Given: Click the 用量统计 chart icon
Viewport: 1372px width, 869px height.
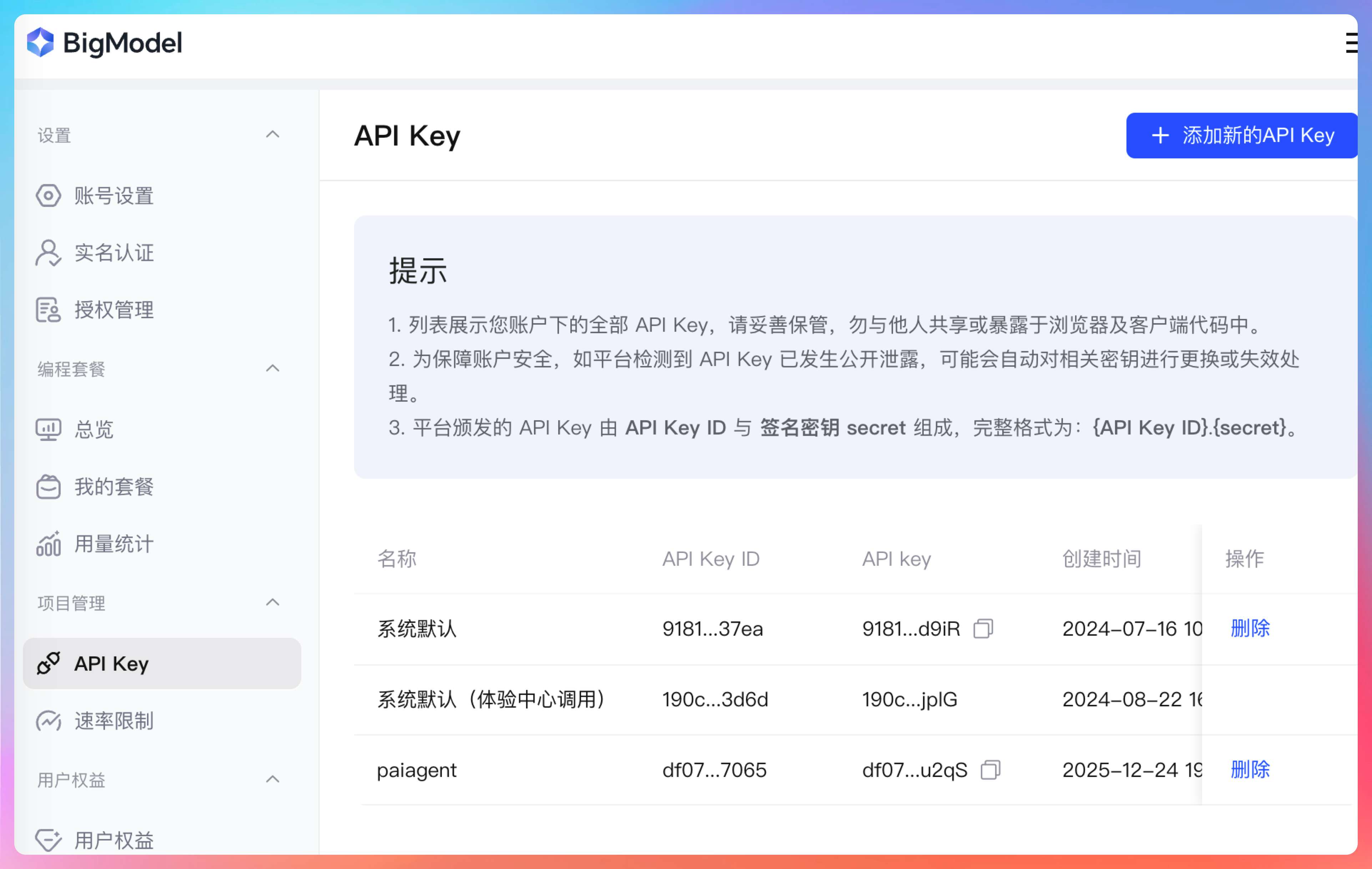Looking at the screenshot, I should pos(49,544).
